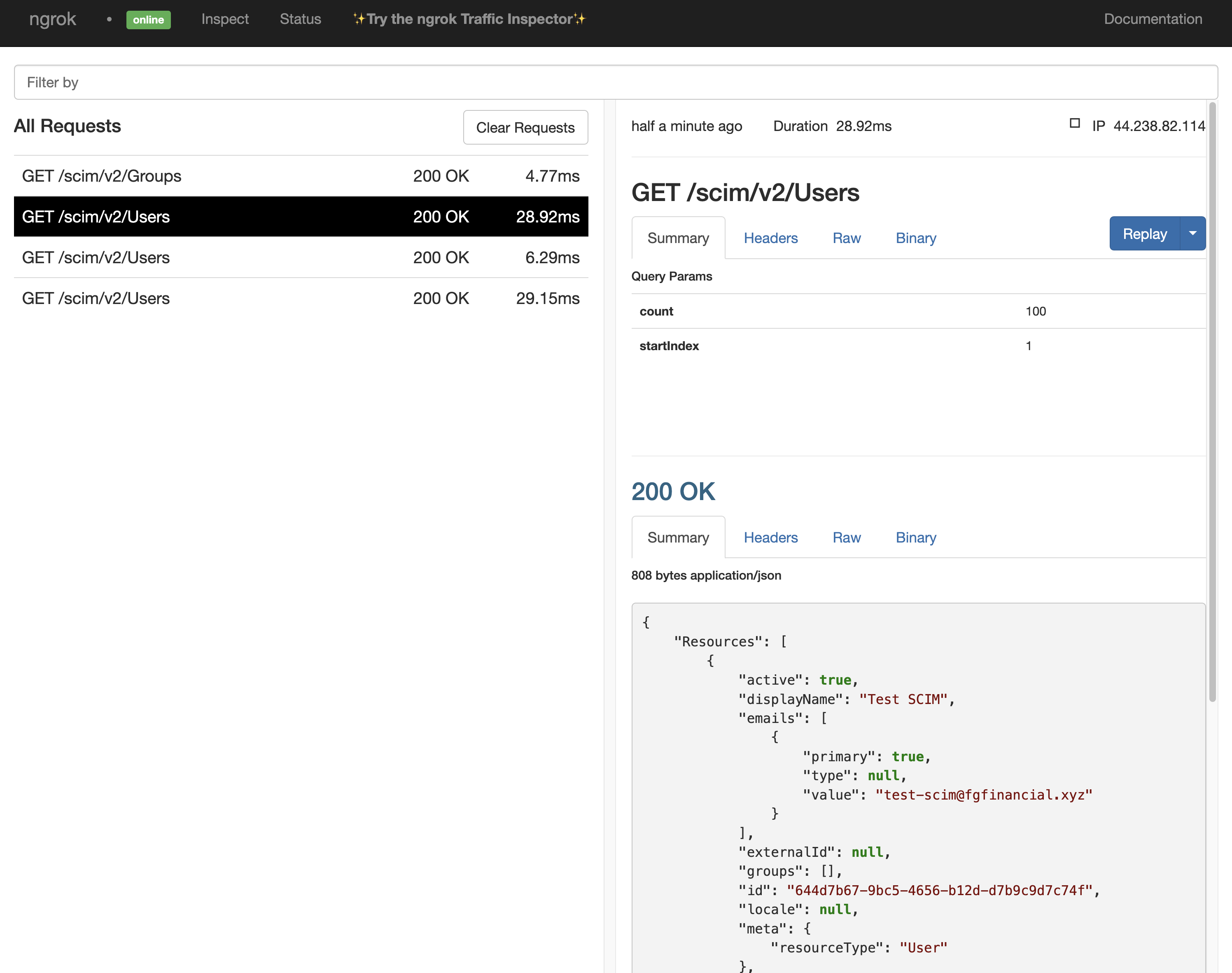View the response Raw tab

pyautogui.click(x=846, y=538)
